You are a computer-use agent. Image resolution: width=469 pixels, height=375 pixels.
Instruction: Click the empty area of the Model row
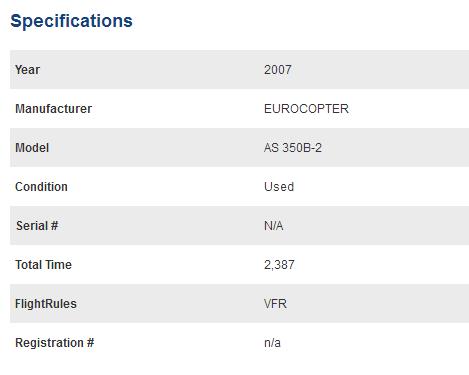[395, 148]
